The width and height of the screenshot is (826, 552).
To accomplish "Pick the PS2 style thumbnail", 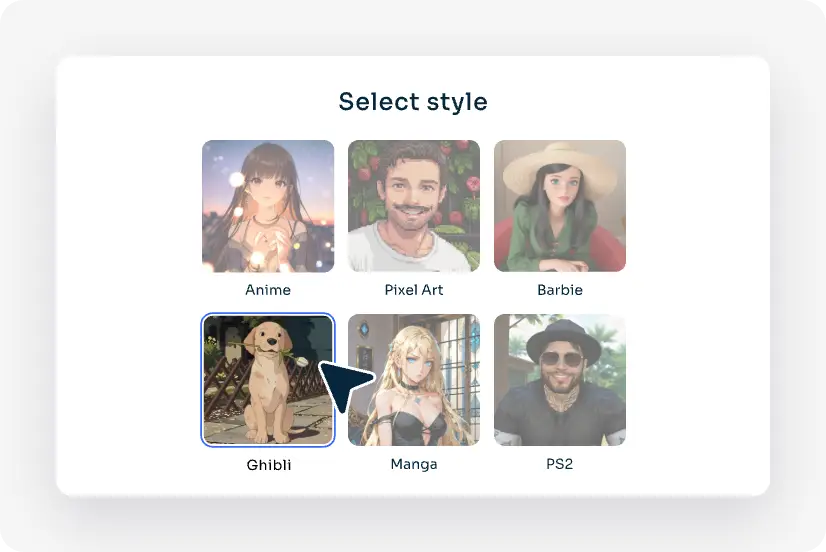I will click(x=559, y=380).
